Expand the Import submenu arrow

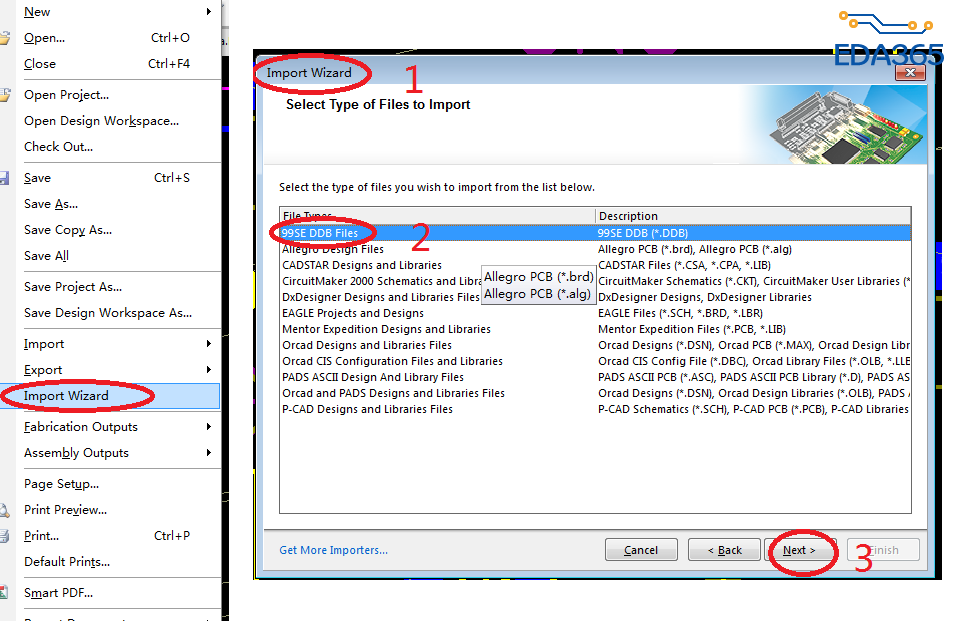[x=209, y=344]
